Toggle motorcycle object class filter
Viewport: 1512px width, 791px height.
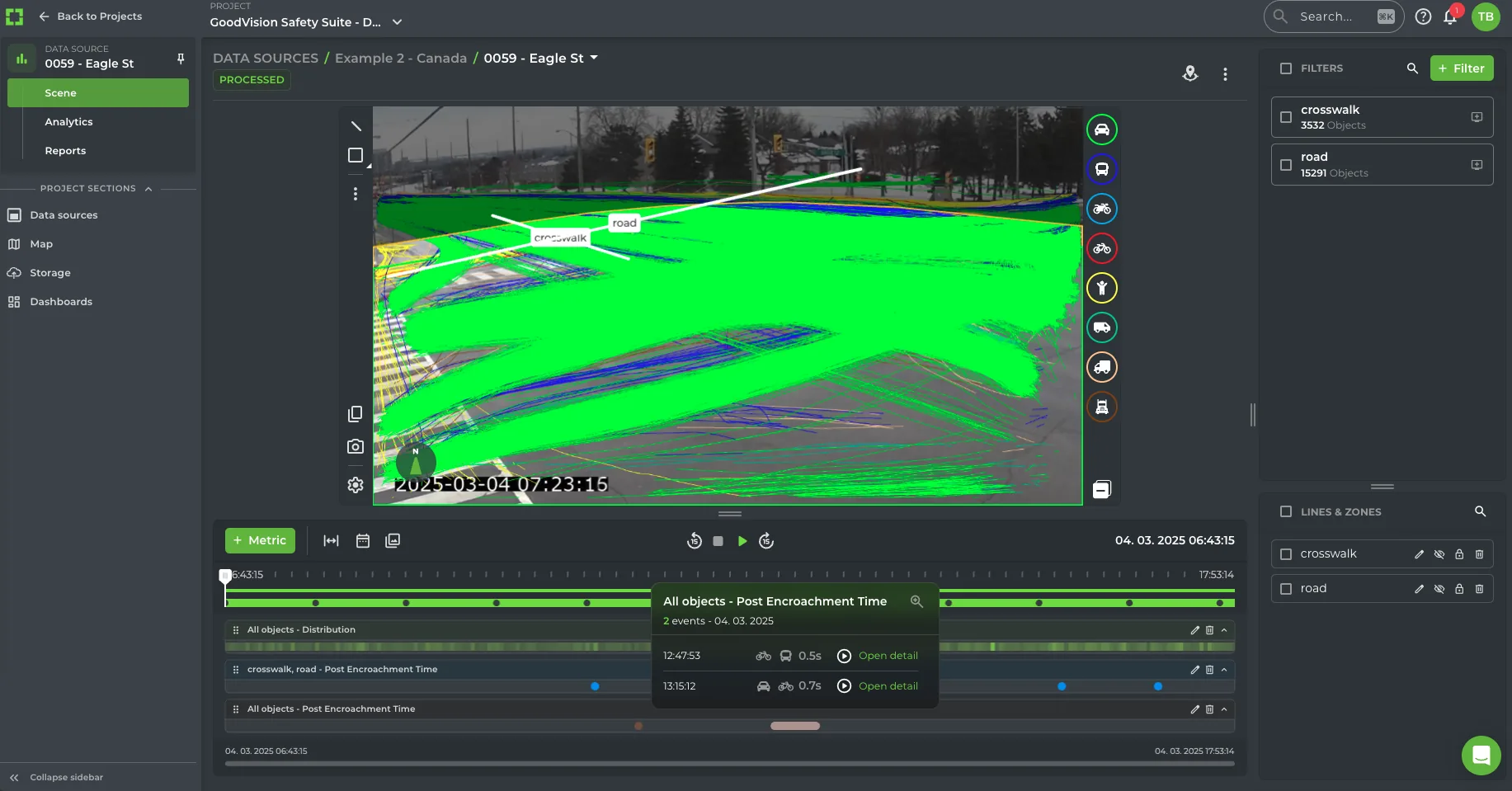tap(1102, 209)
